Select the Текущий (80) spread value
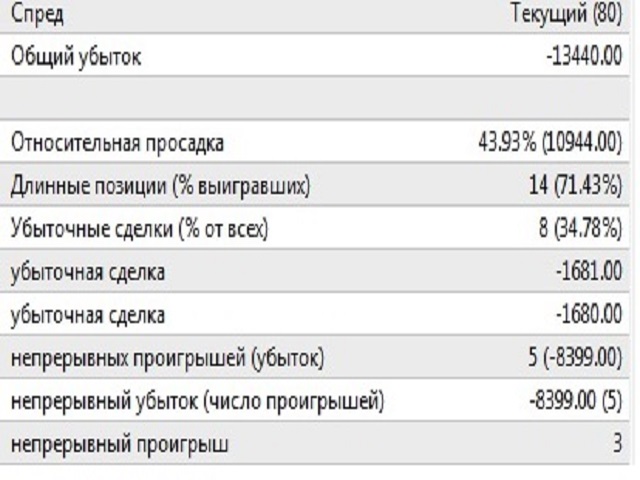The width and height of the screenshot is (640, 480). tap(567, 14)
